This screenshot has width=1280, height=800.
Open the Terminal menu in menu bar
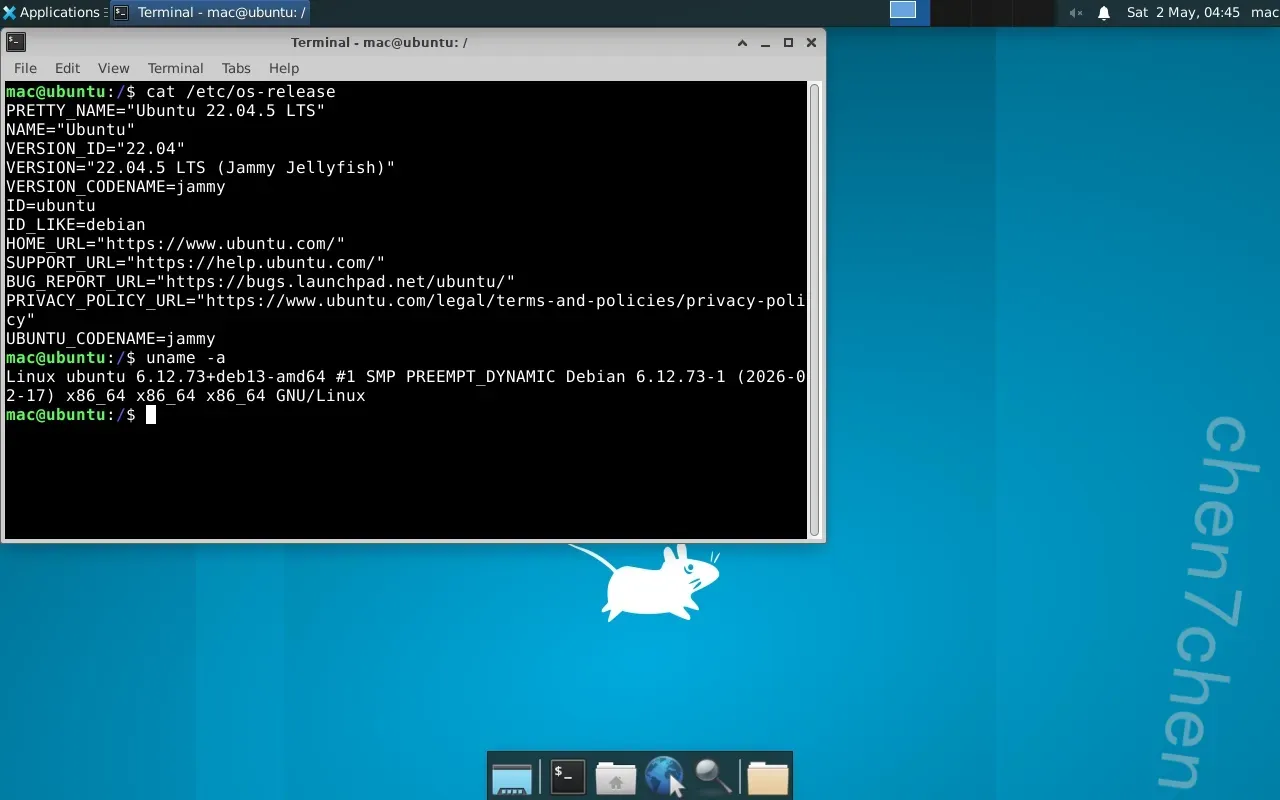point(175,68)
